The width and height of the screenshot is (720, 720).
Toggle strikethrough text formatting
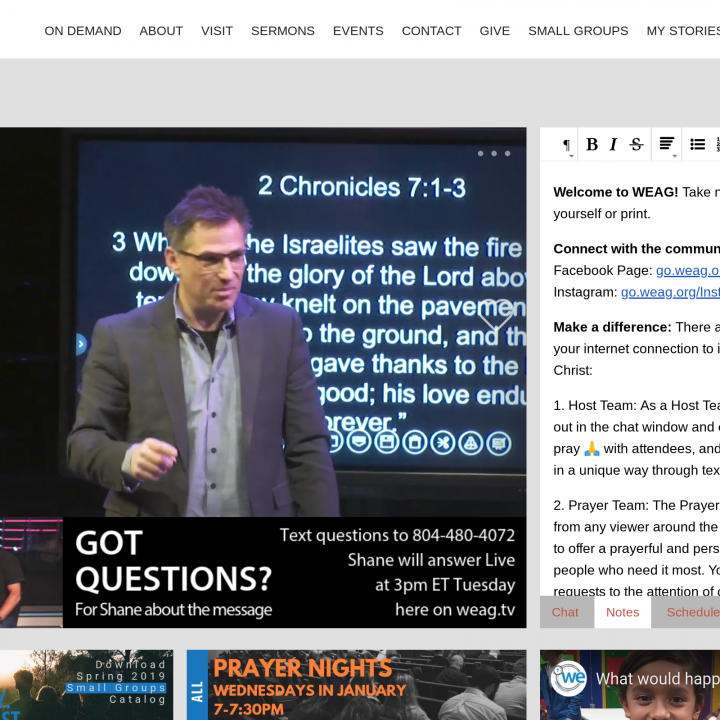[x=636, y=144]
